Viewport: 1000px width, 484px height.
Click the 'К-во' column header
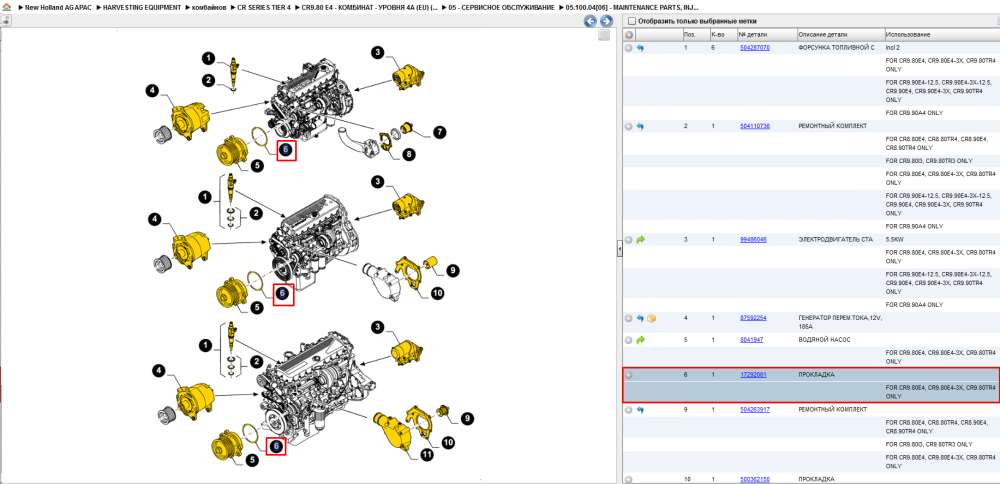click(722, 34)
